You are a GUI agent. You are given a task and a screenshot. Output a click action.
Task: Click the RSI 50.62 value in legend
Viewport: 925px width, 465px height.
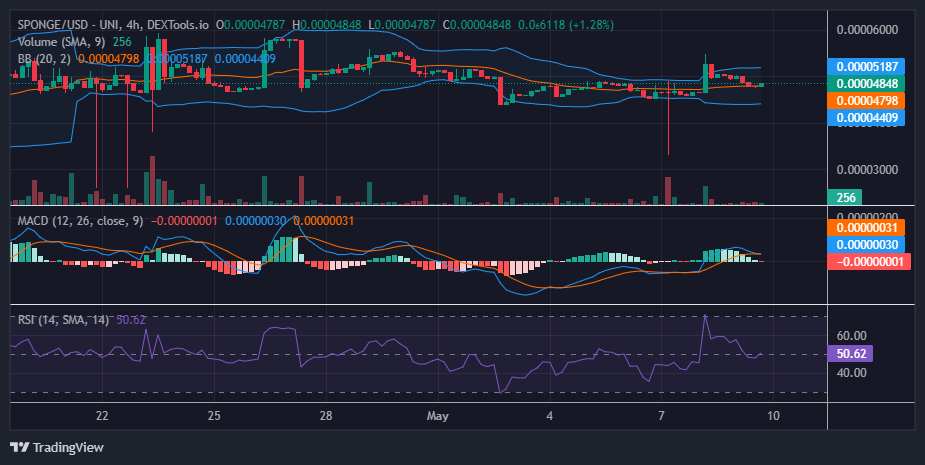131,320
